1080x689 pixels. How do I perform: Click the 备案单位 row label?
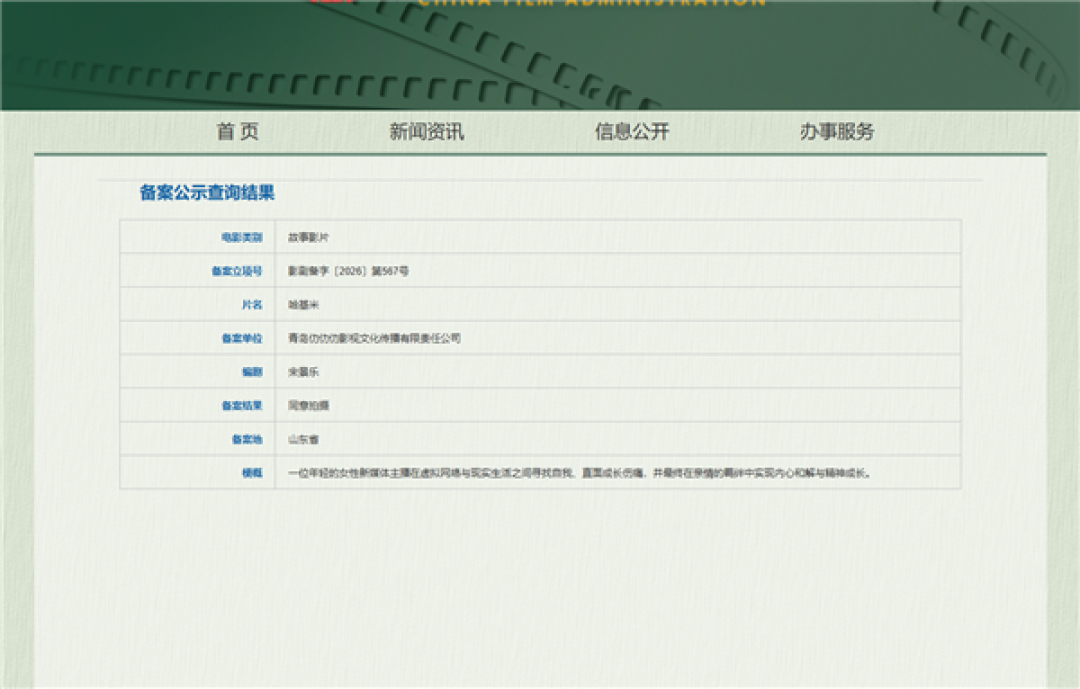(x=242, y=338)
